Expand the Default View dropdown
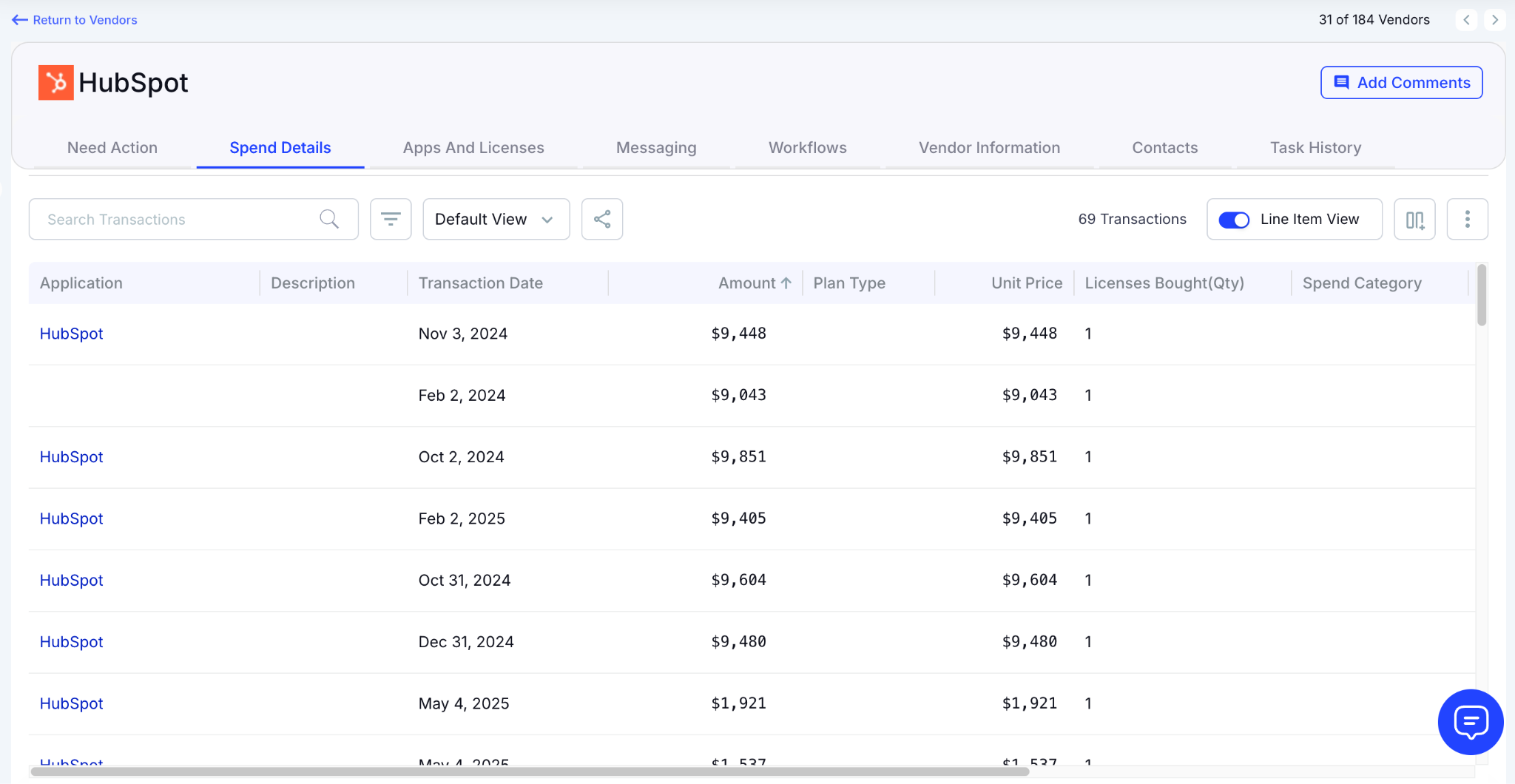The height and width of the screenshot is (784, 1515). 496,219
